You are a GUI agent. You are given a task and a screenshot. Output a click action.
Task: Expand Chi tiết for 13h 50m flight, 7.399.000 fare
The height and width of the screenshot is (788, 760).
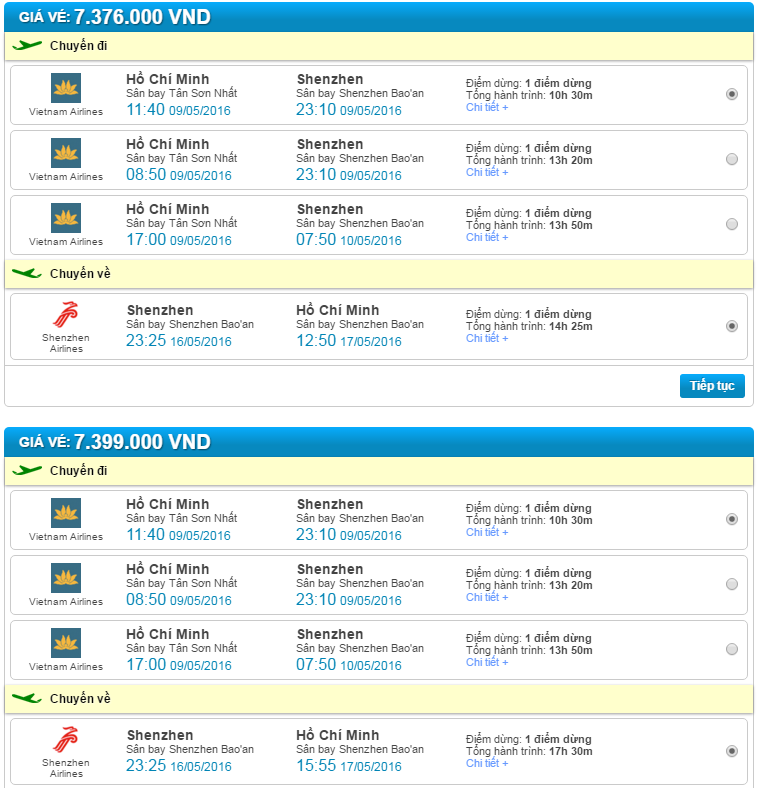point(487,662)
